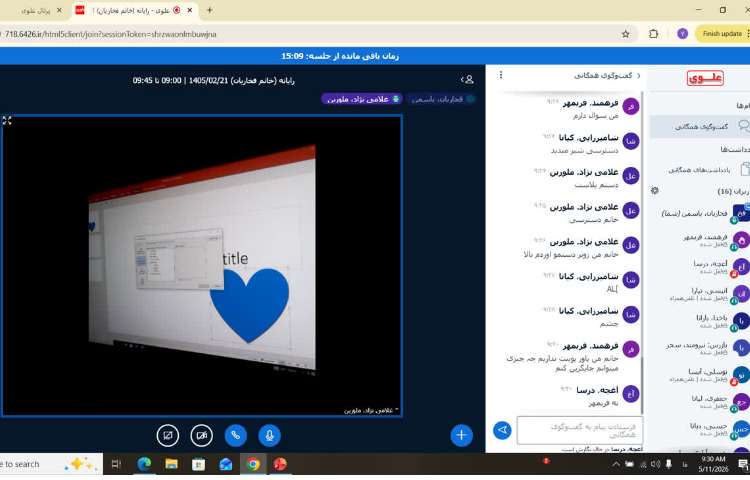Image resolution: width=750 pixels, height=480 pixels.
Task: Switch to Chrome in taskbar
Action: 253,464
